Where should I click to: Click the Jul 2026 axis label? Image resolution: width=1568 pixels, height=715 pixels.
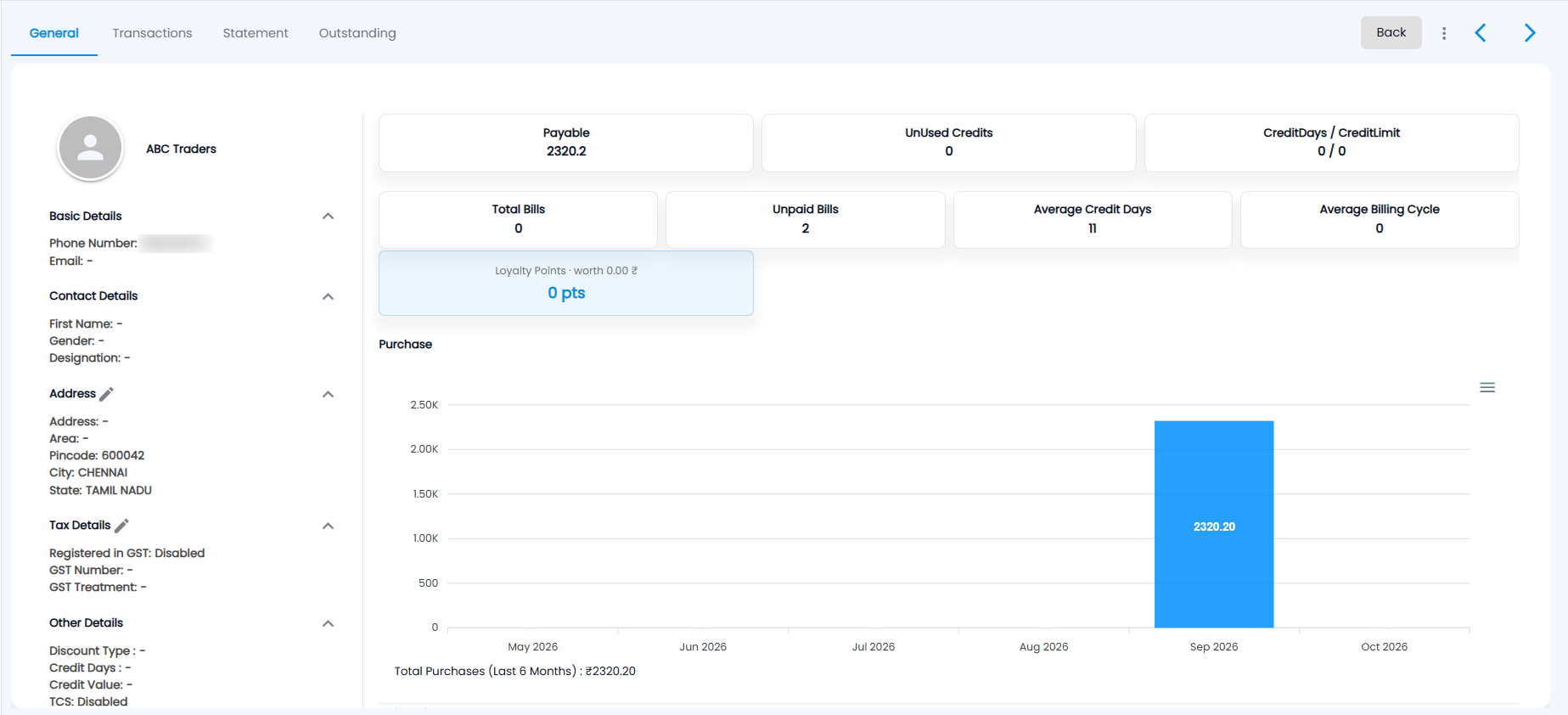(874, 647)
